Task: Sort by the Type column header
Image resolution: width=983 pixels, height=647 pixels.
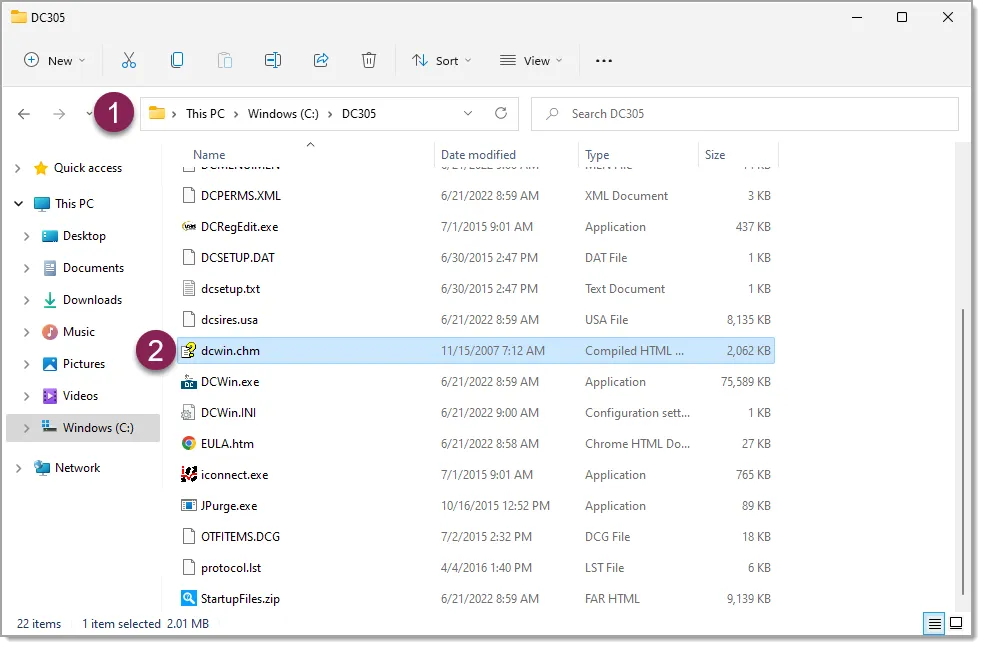Action: point(597,155)
